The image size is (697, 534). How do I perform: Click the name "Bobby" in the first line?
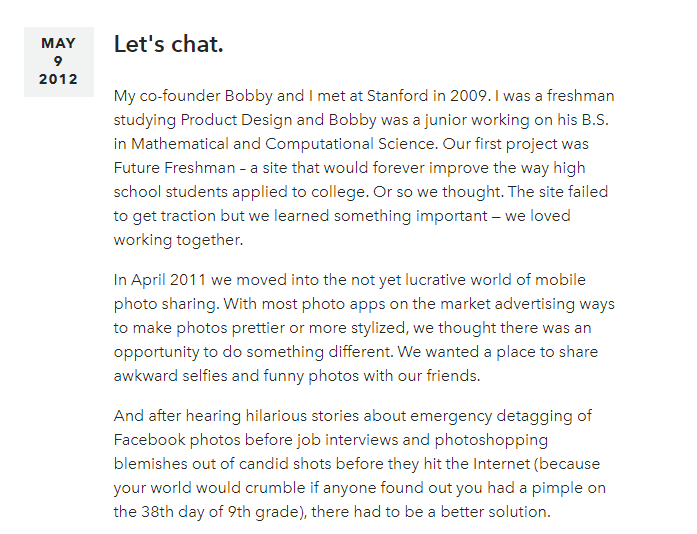248,96
